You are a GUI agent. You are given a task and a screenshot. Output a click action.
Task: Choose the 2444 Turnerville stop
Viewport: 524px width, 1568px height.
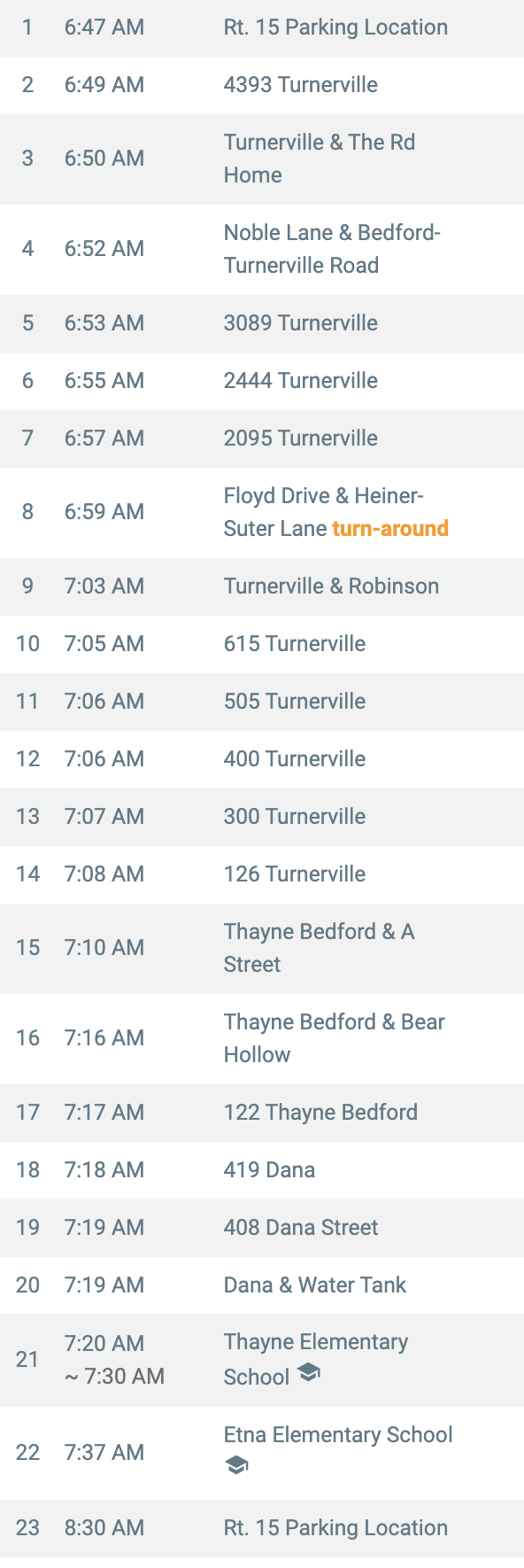click(262, 381)
